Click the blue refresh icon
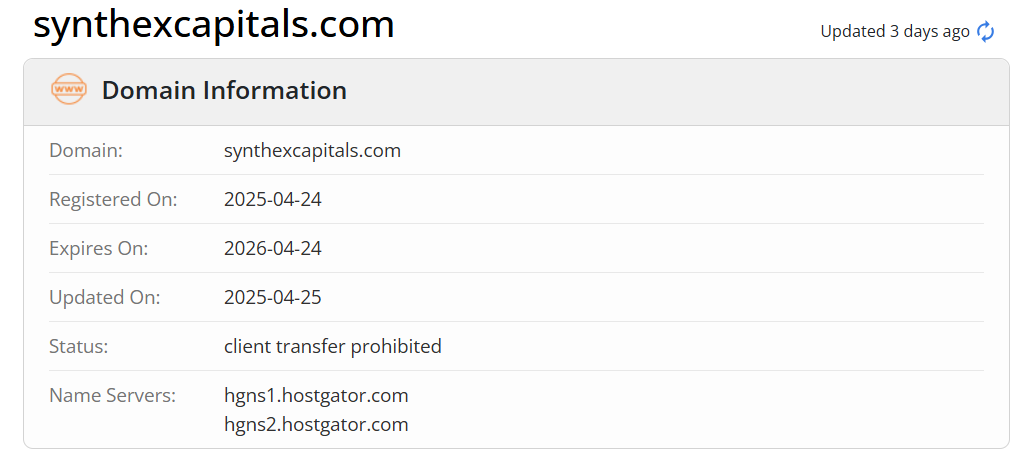The width and height of the screenshot is (1025, 463). tap(986, 32)
